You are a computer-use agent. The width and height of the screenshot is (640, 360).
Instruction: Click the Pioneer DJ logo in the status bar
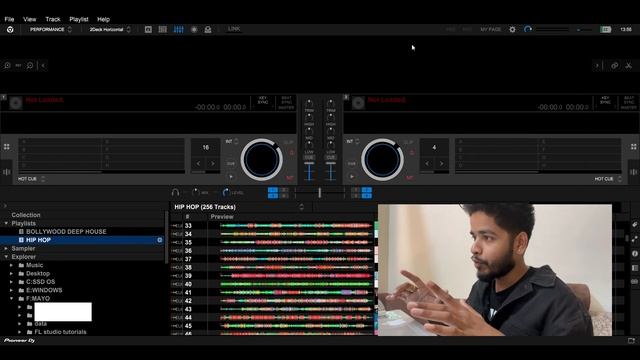tap(19, 340)
